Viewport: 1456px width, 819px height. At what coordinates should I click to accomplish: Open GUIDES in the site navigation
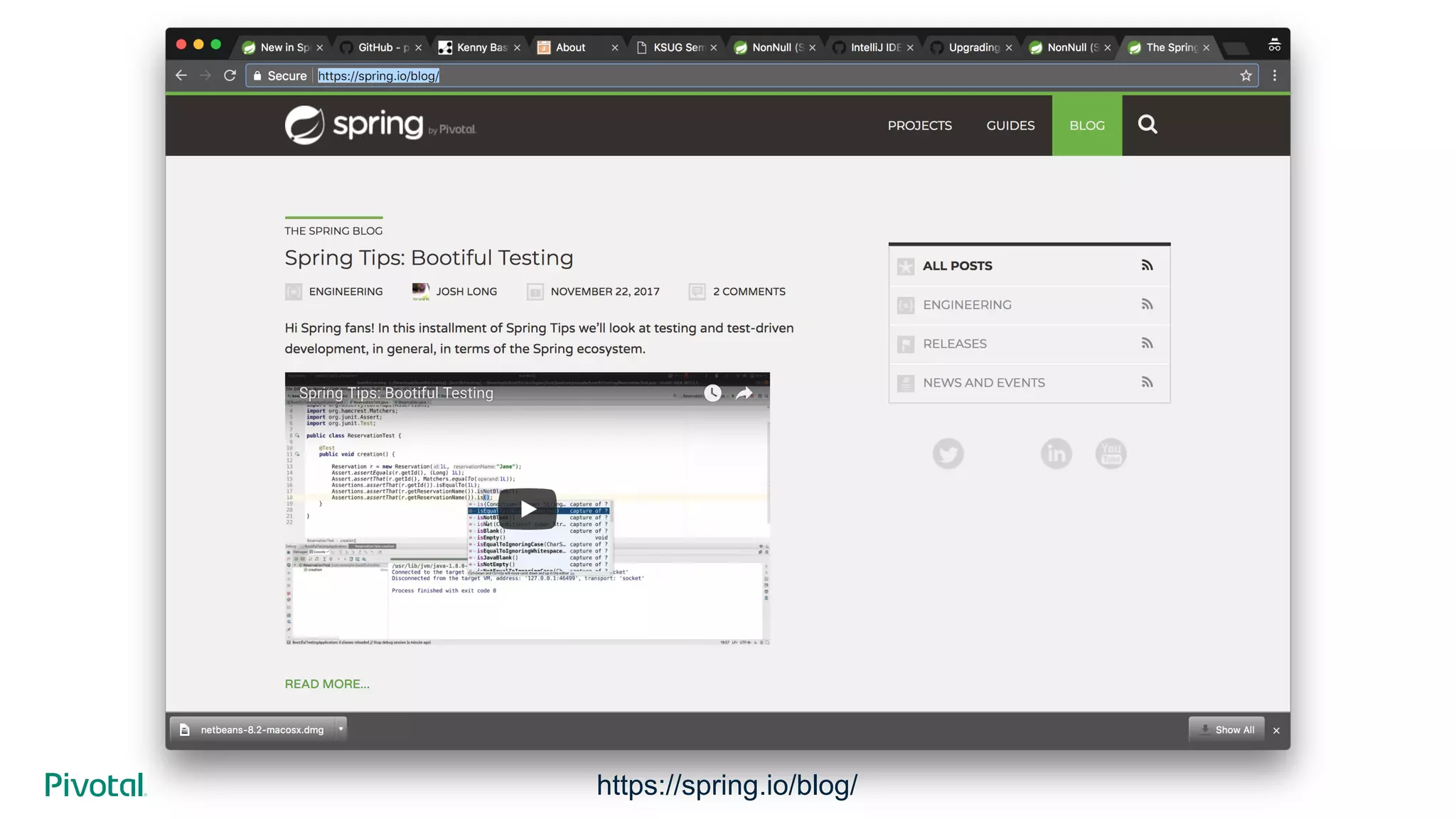[1010, 125]
